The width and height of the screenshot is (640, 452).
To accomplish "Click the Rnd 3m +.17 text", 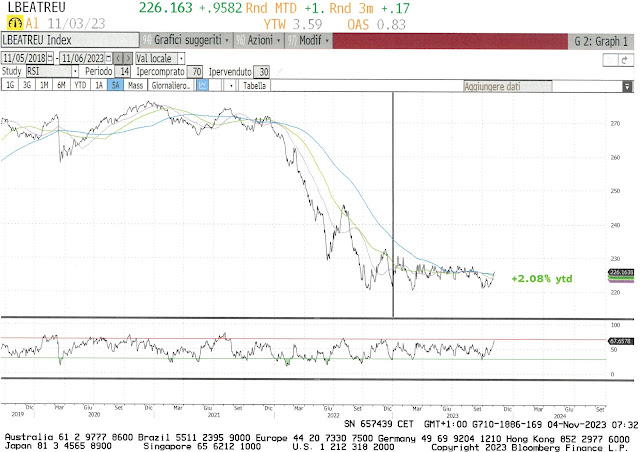I will pyautogui.click(x=369, y=8).
